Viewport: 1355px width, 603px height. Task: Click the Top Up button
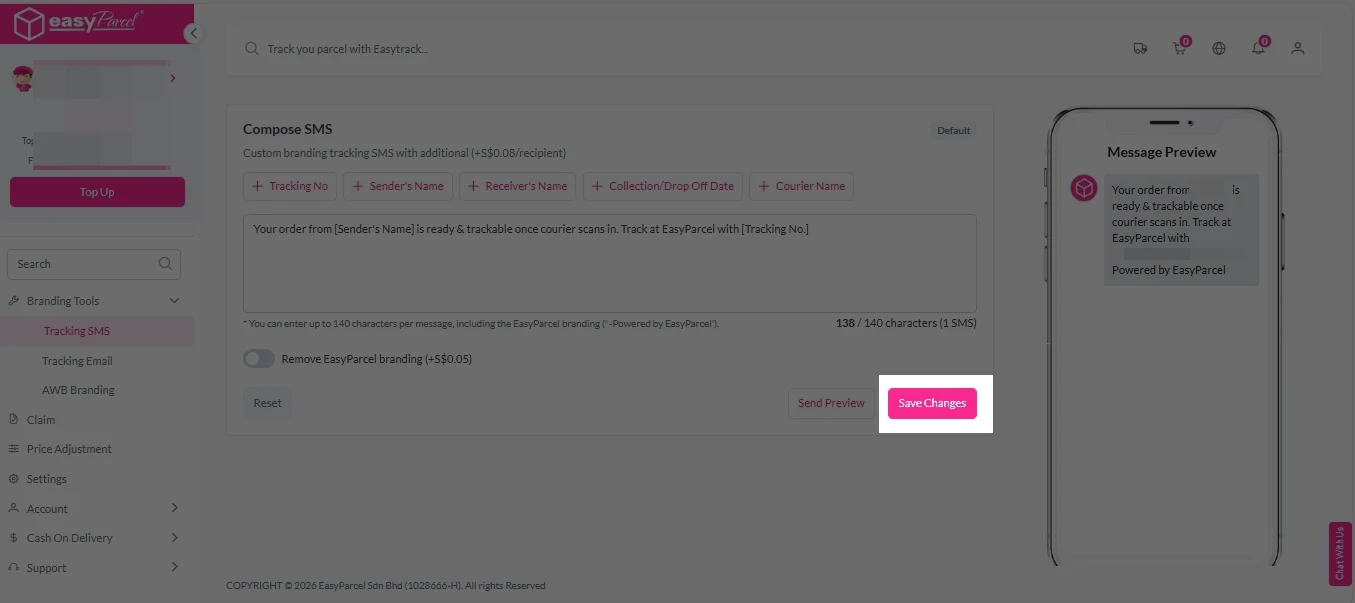pyautogui.click(x=97, y=192)
